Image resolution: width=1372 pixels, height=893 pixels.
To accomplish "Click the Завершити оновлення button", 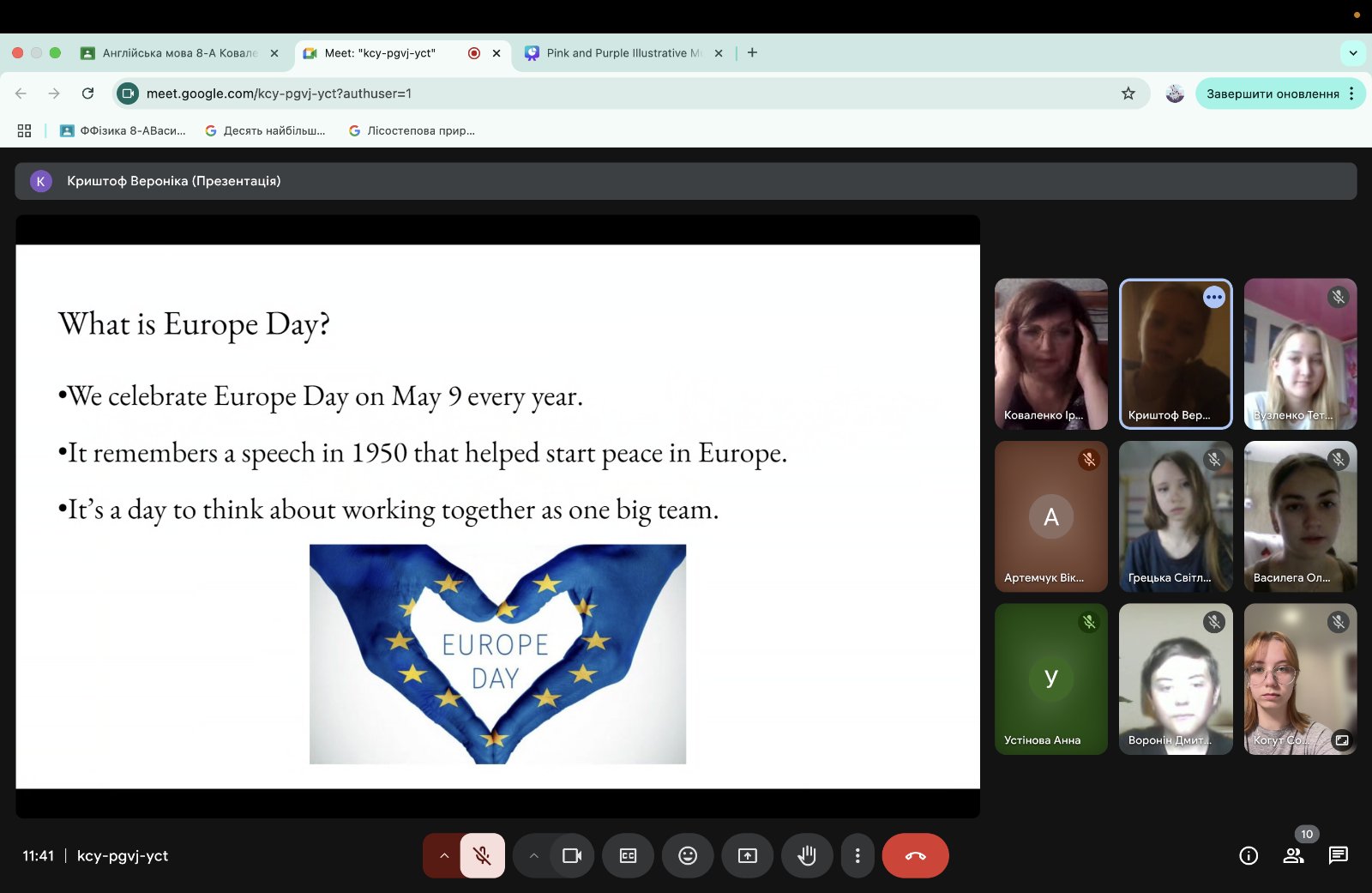I will (x=1273, y=94).
